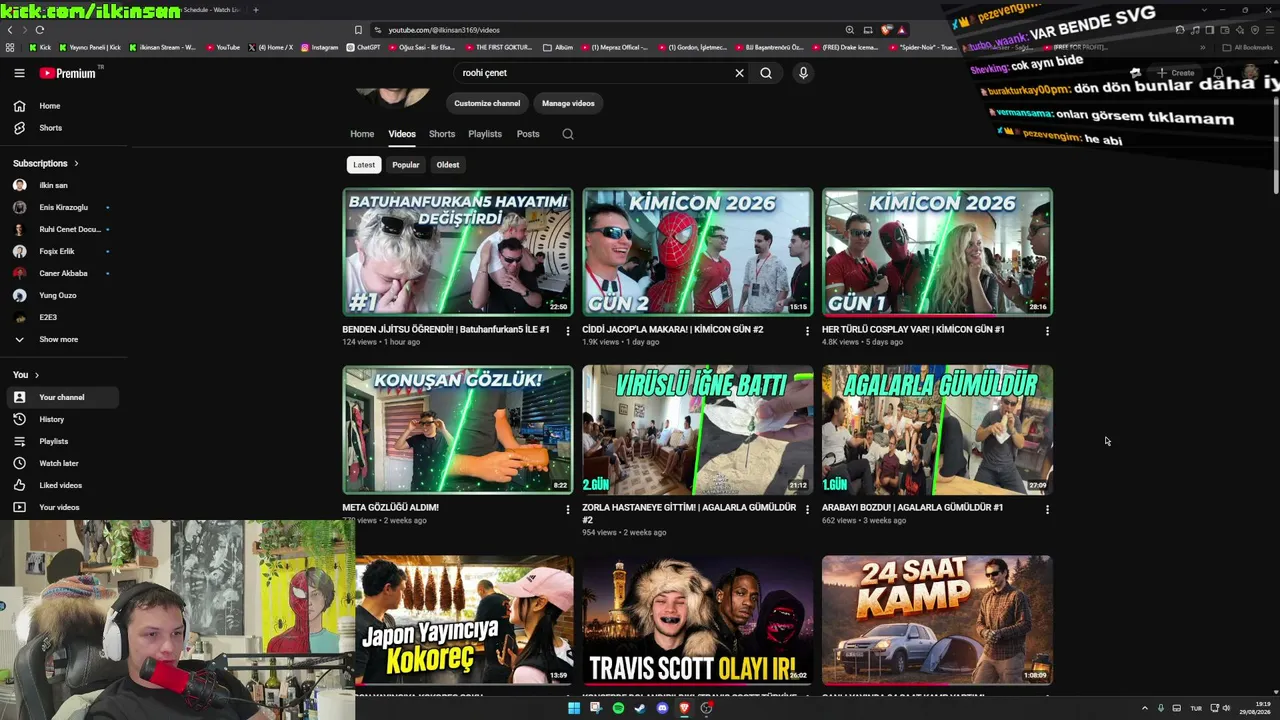Expand the You section chevron

(x=37, y=375)
